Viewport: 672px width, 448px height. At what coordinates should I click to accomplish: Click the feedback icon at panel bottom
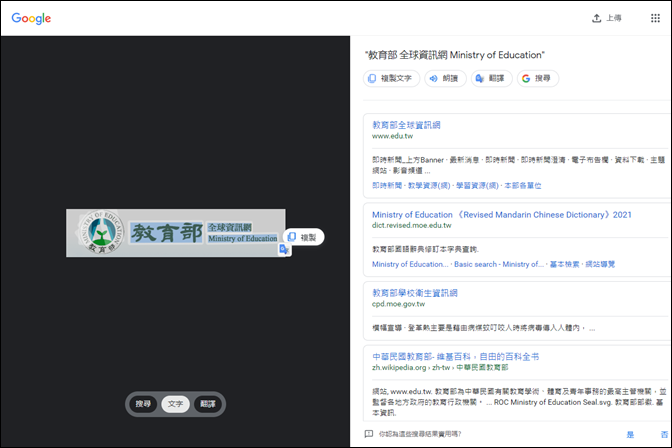[369, 434]
